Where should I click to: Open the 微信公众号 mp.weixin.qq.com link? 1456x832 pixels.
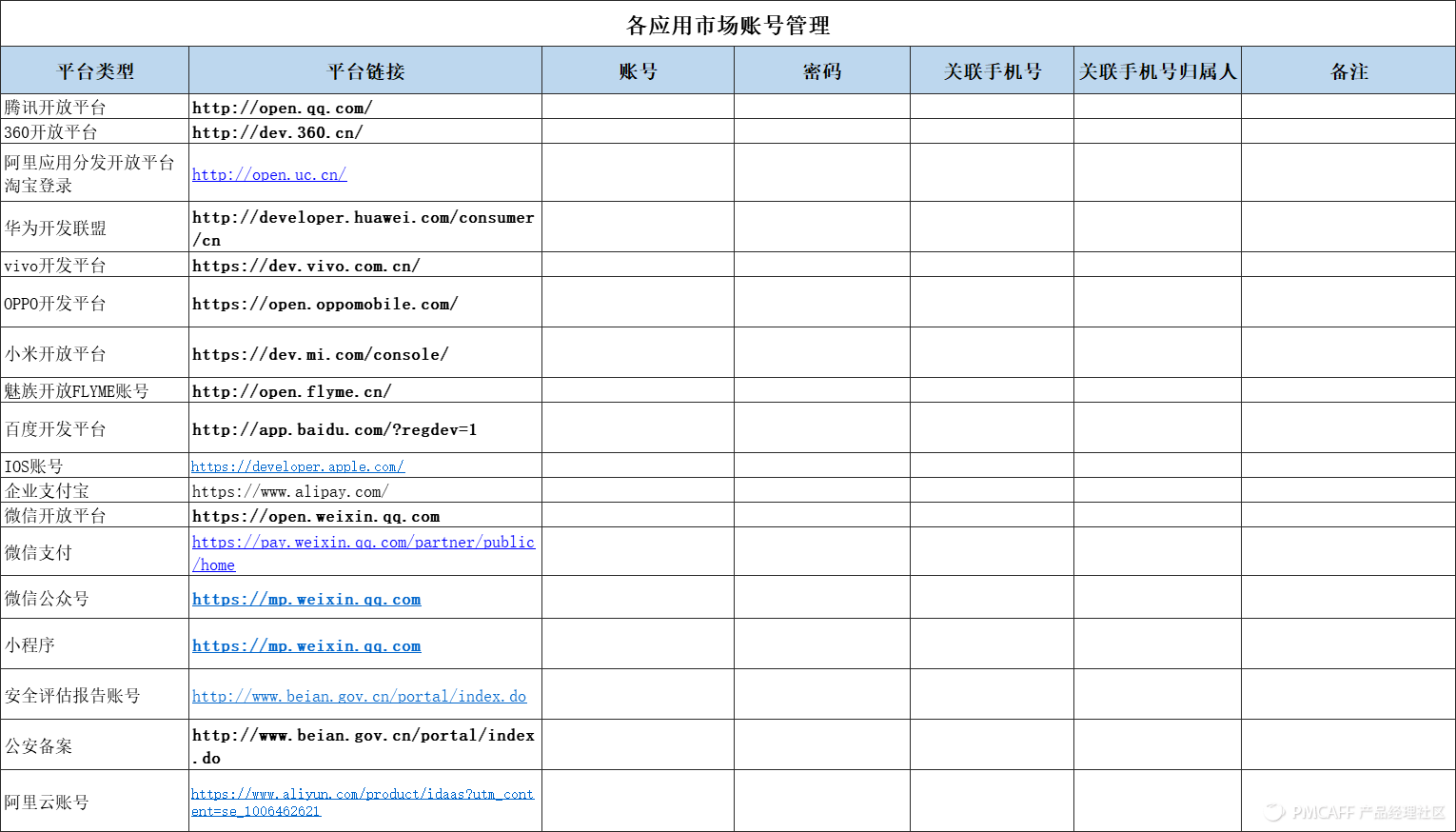click(306, 599)
